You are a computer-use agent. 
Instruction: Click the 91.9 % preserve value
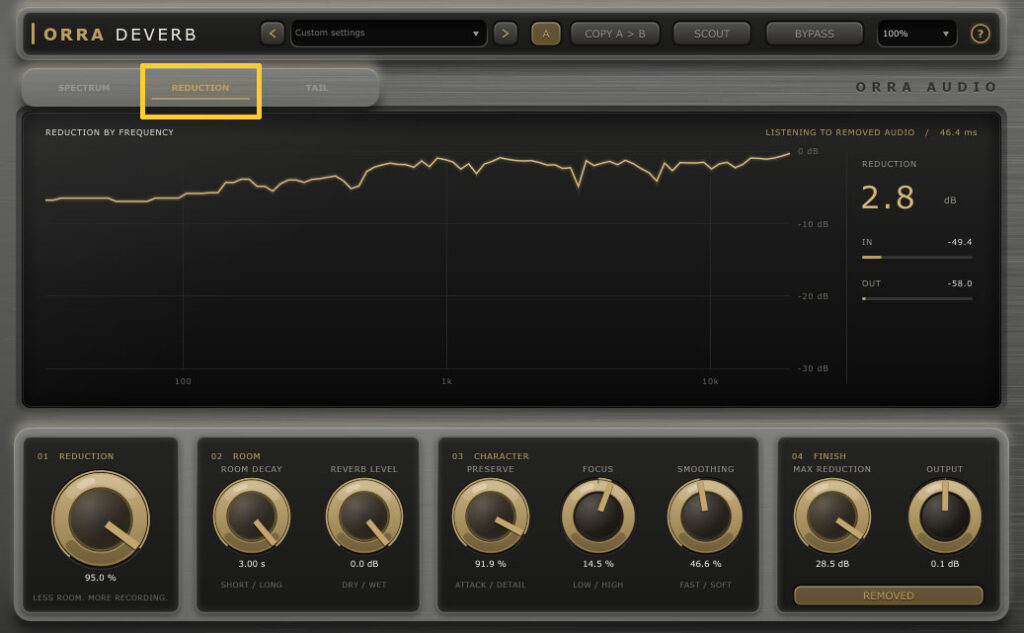tap(490, 564)
